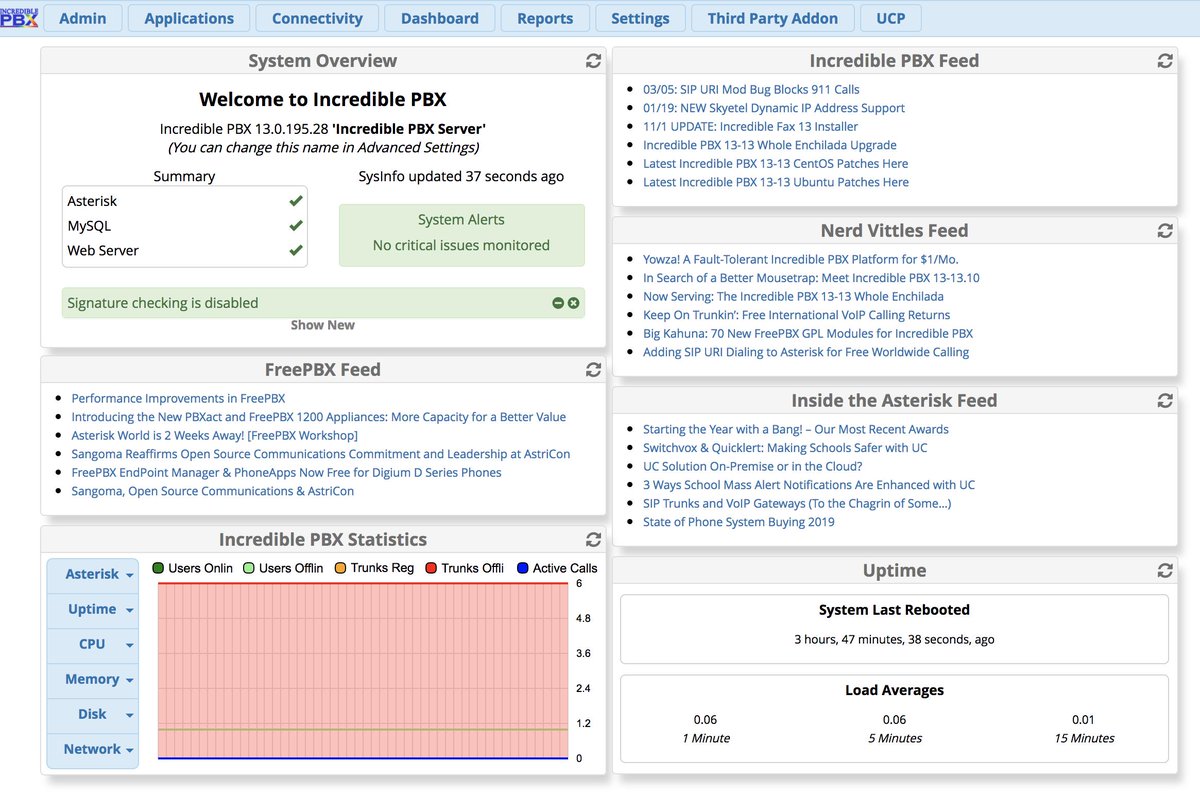Open State of Phone System Buying 2019 link
1200x796 pixels.
coord(739,522)
